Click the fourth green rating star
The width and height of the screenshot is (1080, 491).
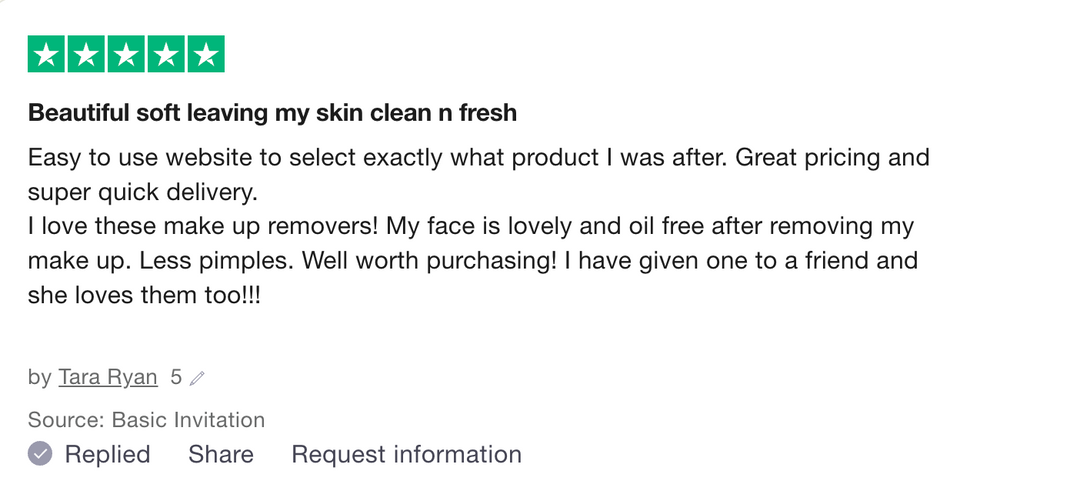[x=166, y=55]
